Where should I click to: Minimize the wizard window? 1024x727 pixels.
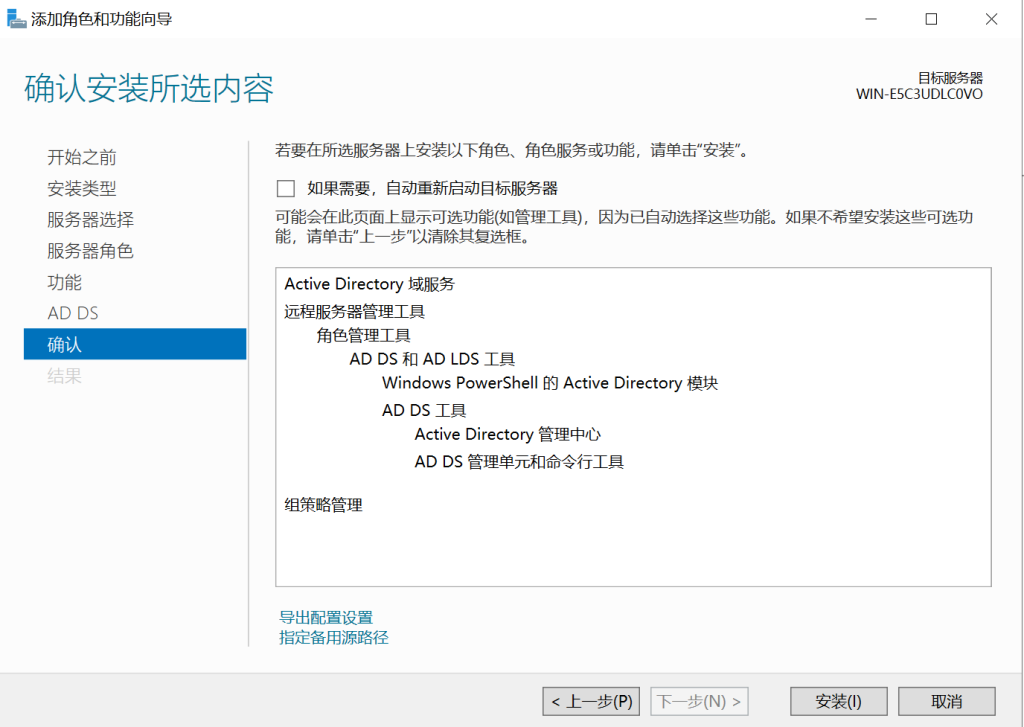(x=872, y=19)
